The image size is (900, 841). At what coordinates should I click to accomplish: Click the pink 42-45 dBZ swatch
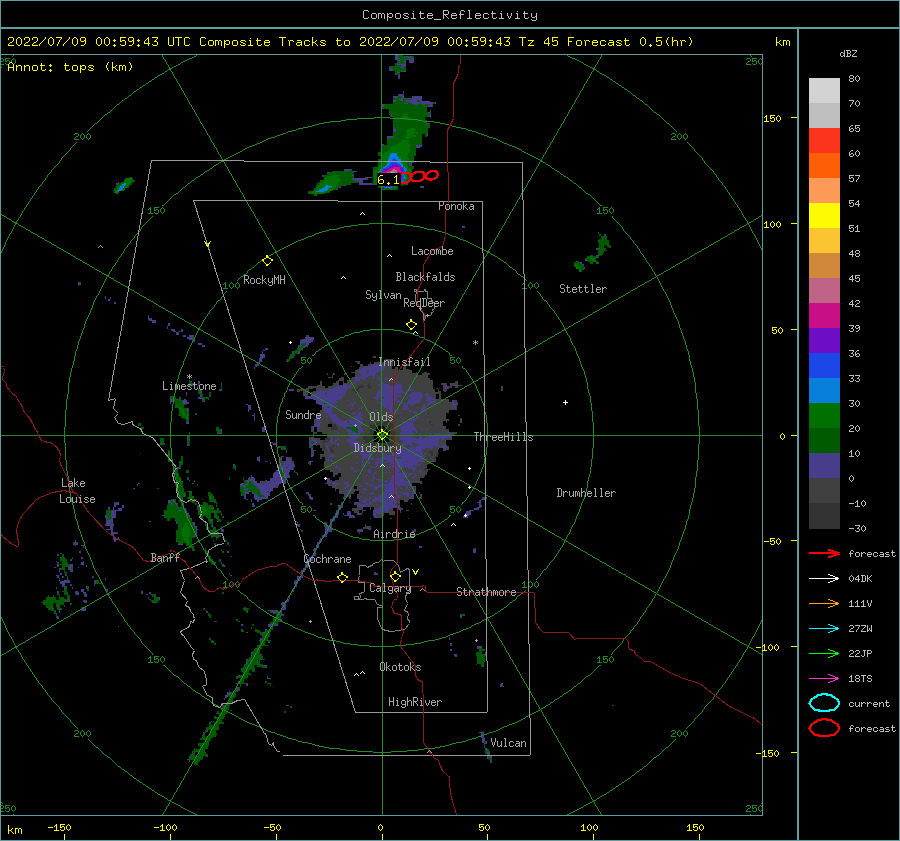[x=824, y=291]
